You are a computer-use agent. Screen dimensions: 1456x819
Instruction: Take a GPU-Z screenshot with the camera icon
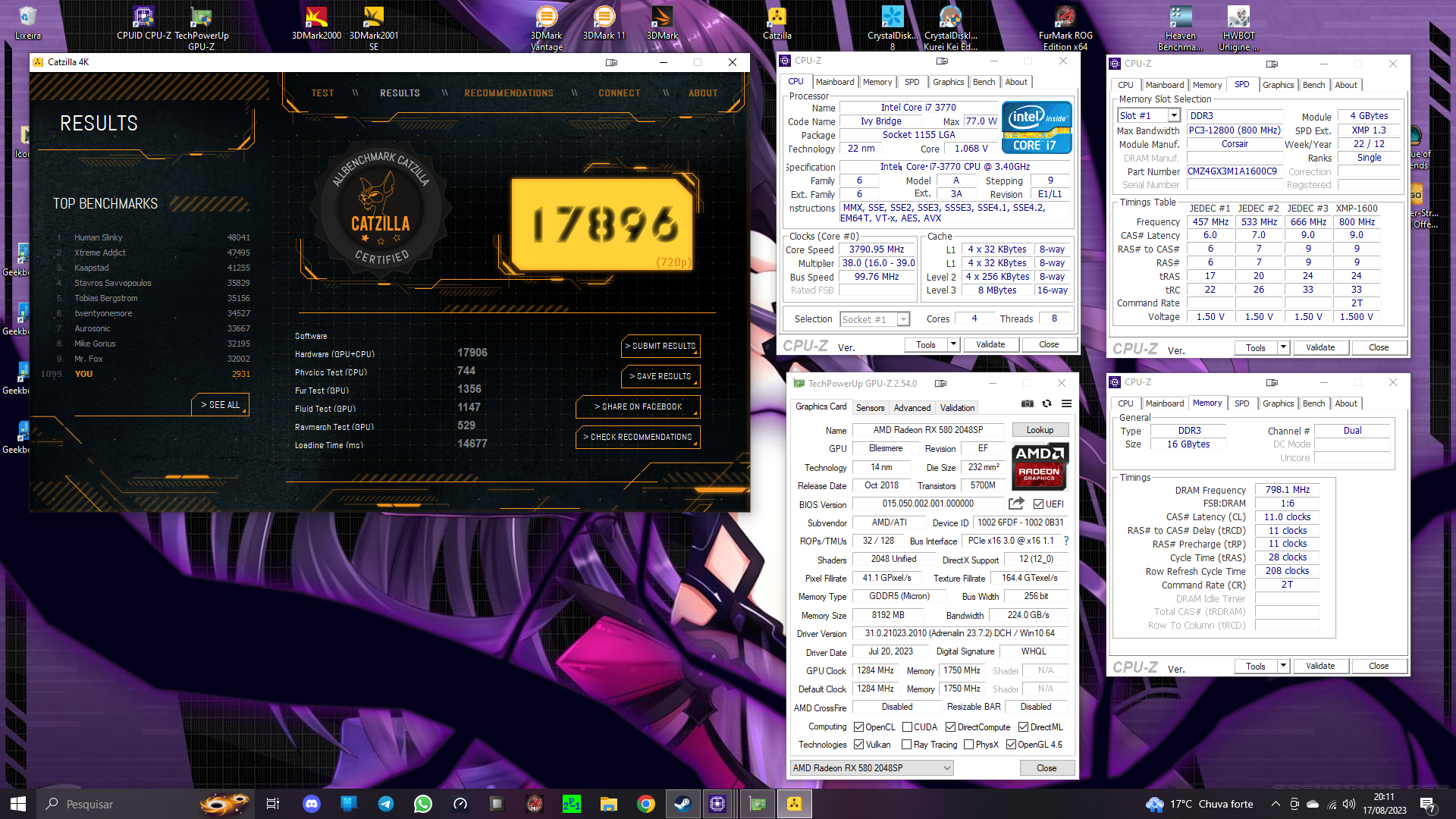coord(1027,403)
